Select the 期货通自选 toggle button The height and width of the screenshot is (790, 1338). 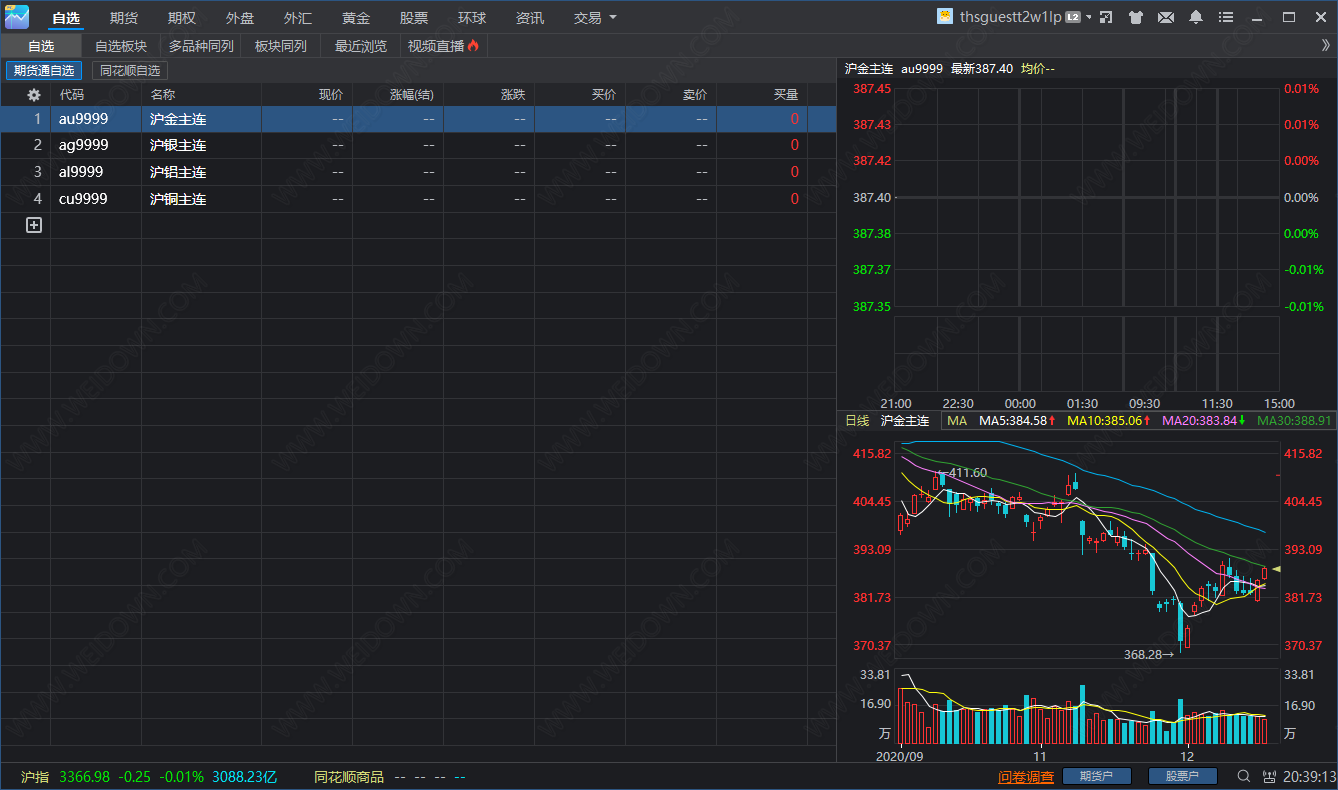[x=44, y=71]
